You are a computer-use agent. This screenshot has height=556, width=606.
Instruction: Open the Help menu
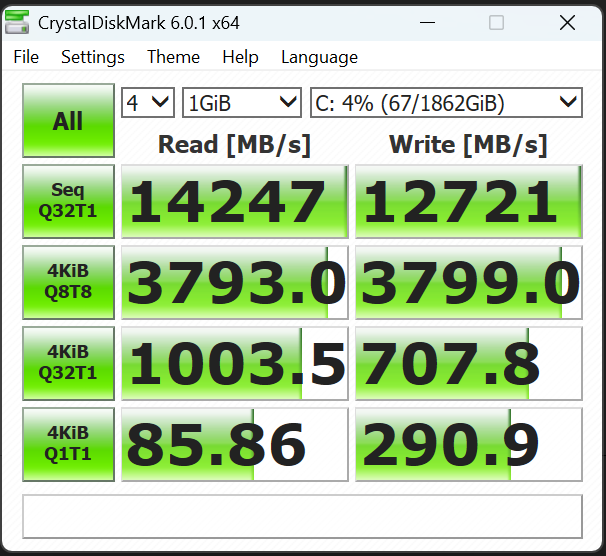[x=240, y=57]
